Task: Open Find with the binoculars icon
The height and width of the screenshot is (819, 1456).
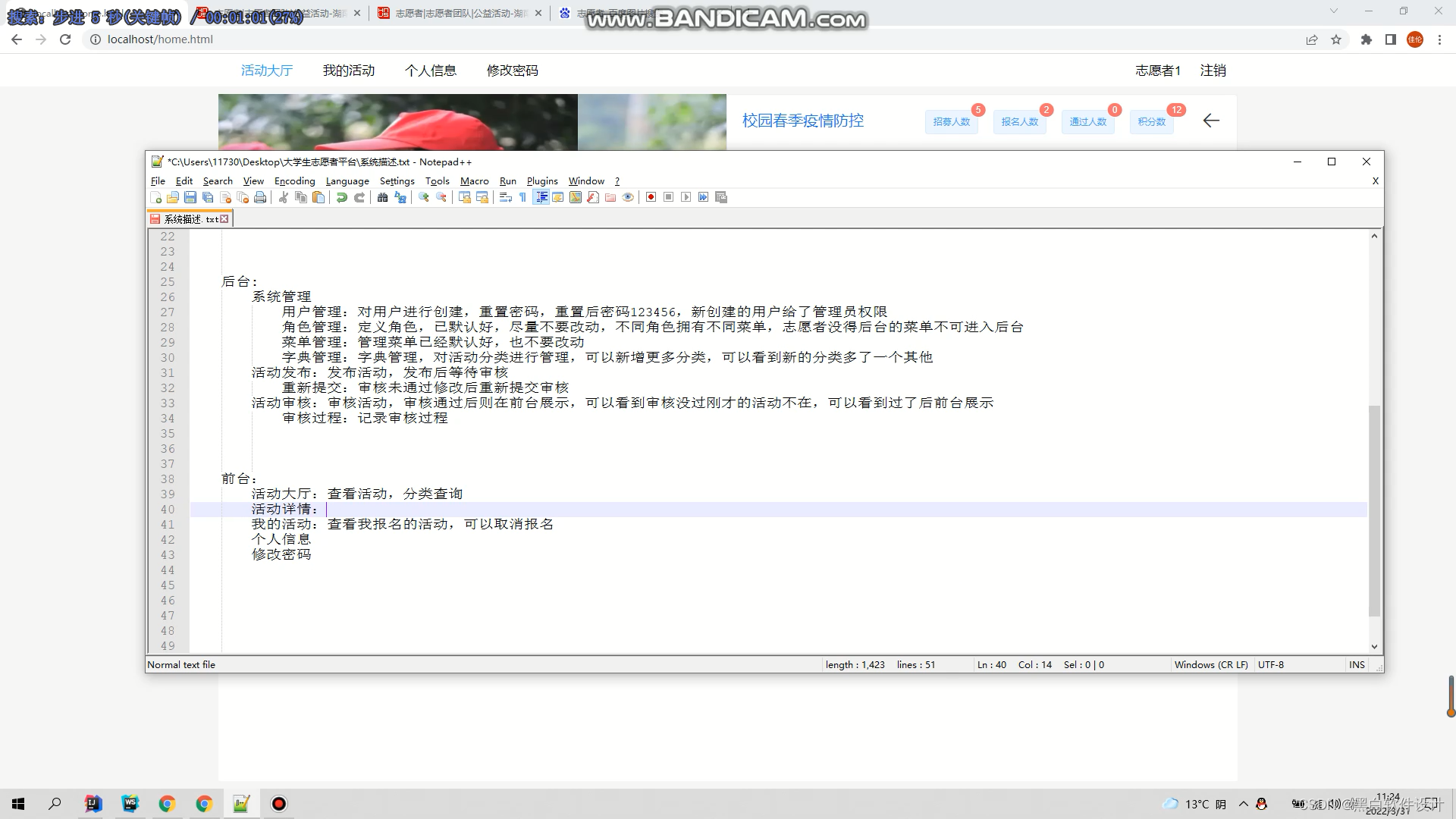Action: pos(383,197)
